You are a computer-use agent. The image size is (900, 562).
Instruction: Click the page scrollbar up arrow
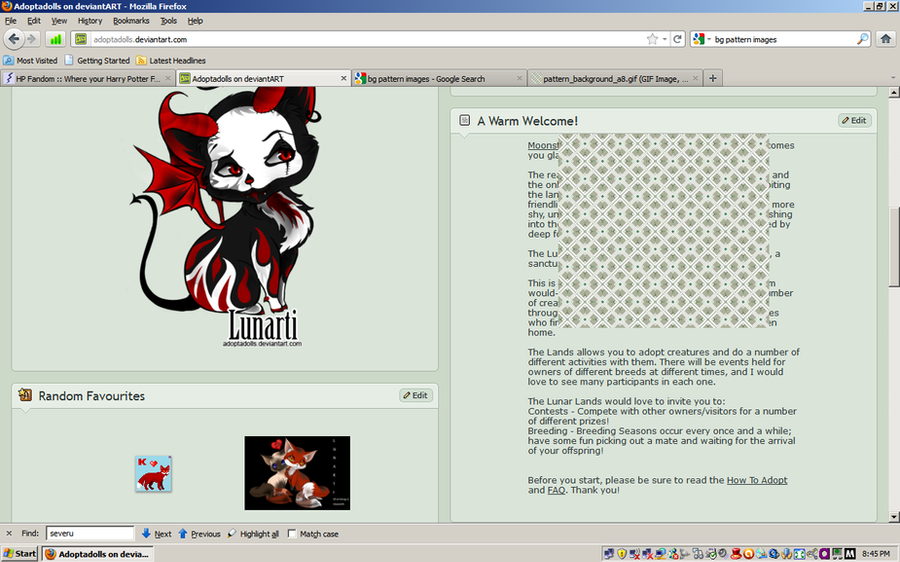coord(894,92)
